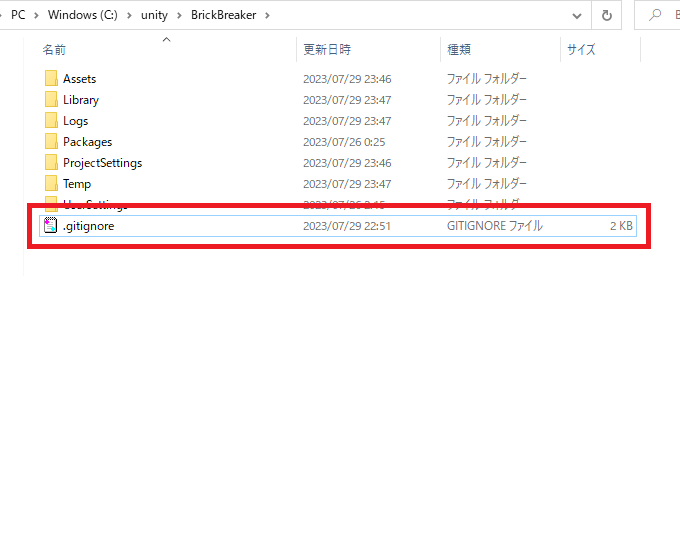Sort by the 種類 column header
Viewport: 680px width, 551px height.
click(459, 50)
